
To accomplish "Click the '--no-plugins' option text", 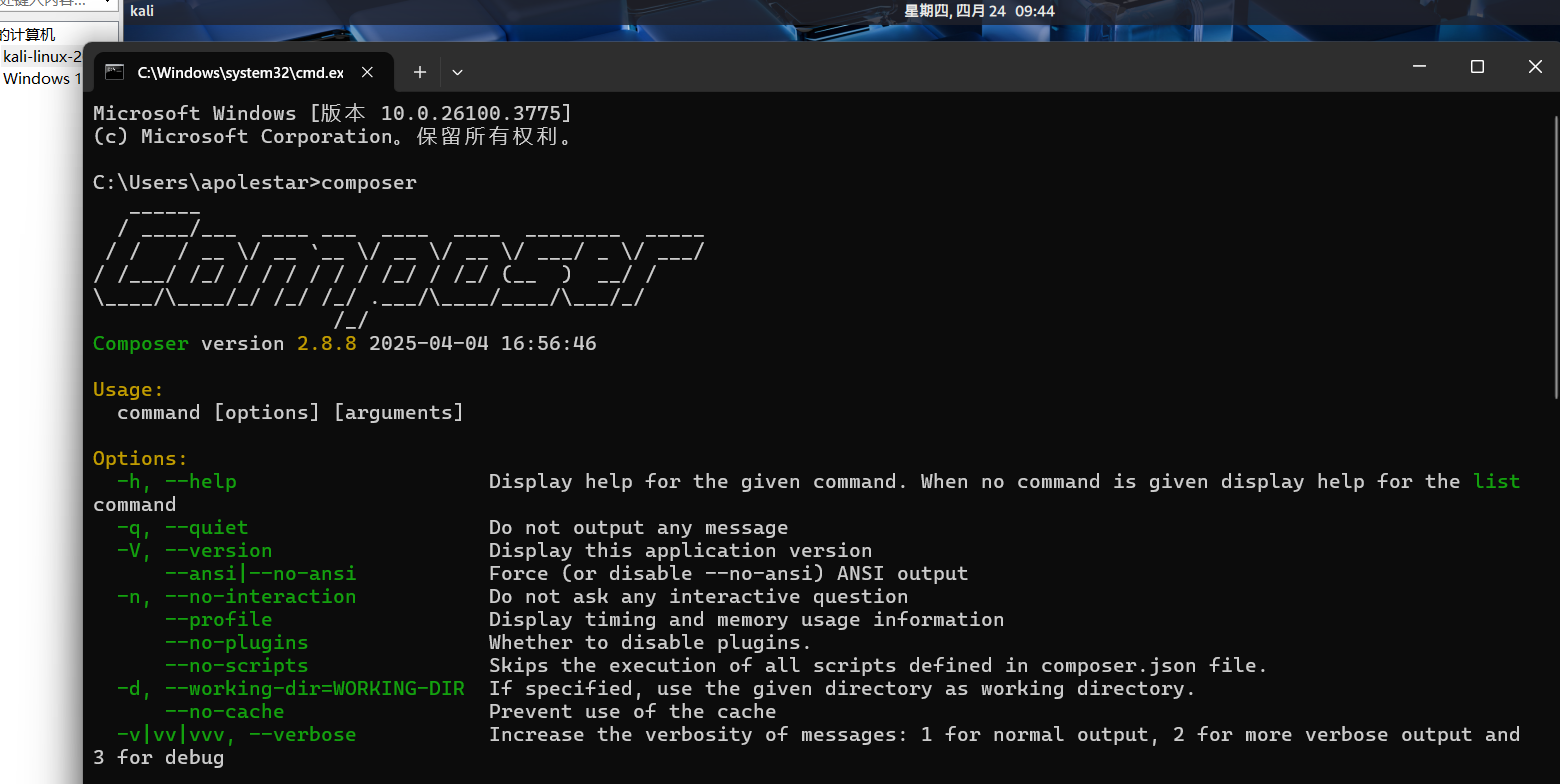I will click(237, 643).
